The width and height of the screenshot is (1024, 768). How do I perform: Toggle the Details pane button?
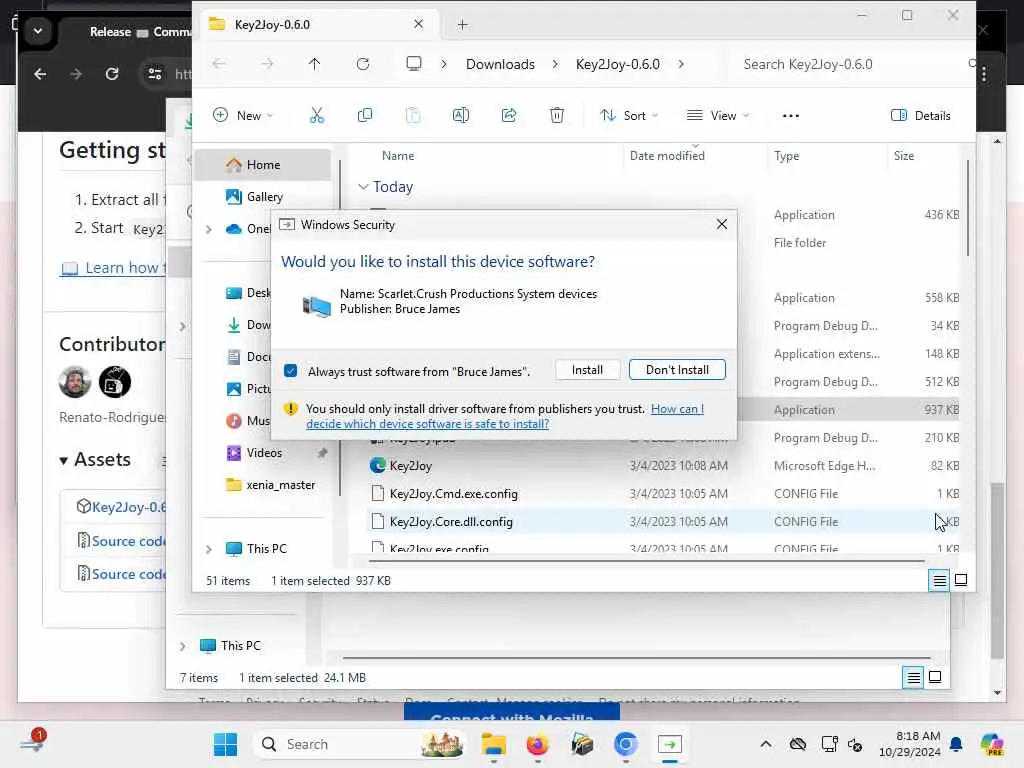point(920,116)
